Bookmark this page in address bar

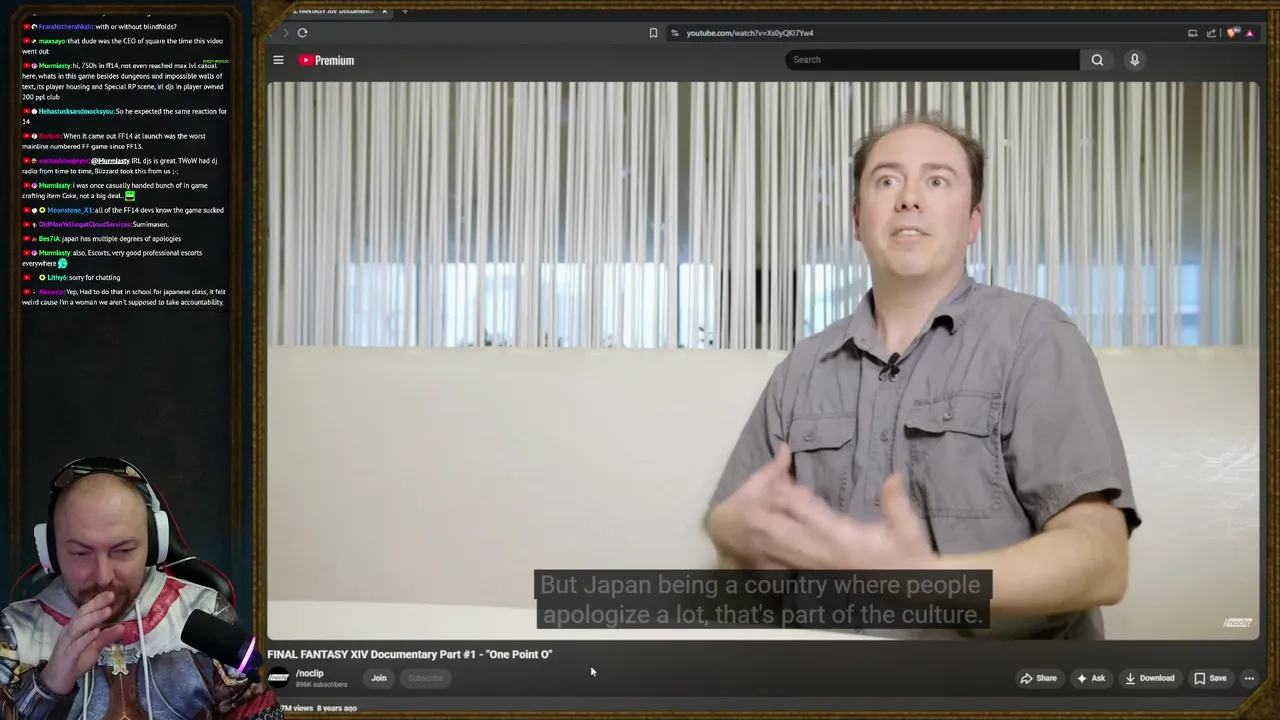653,33
